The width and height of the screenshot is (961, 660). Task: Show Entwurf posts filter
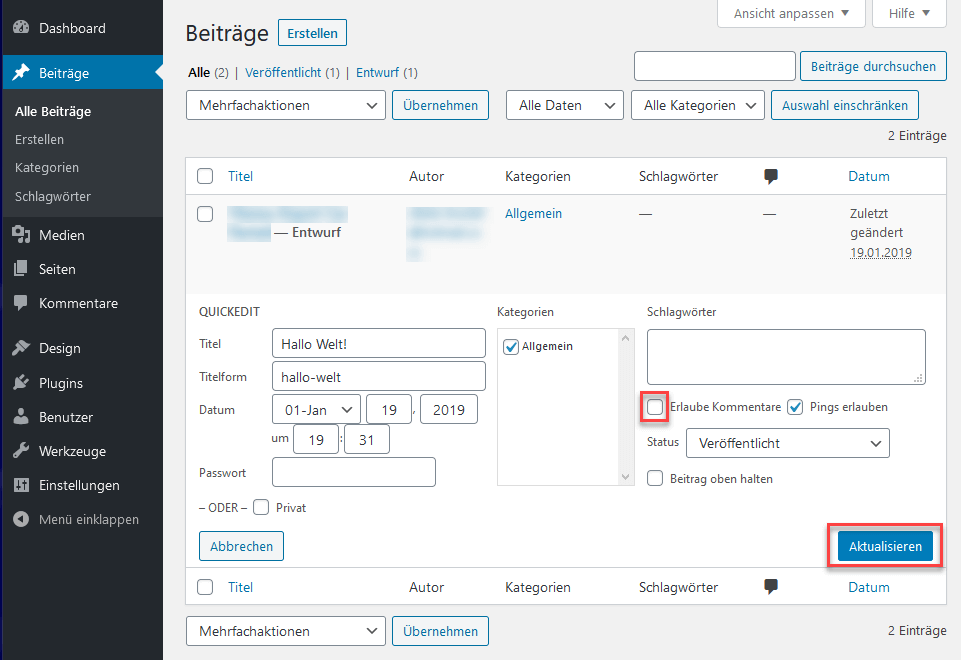point(378,72)
